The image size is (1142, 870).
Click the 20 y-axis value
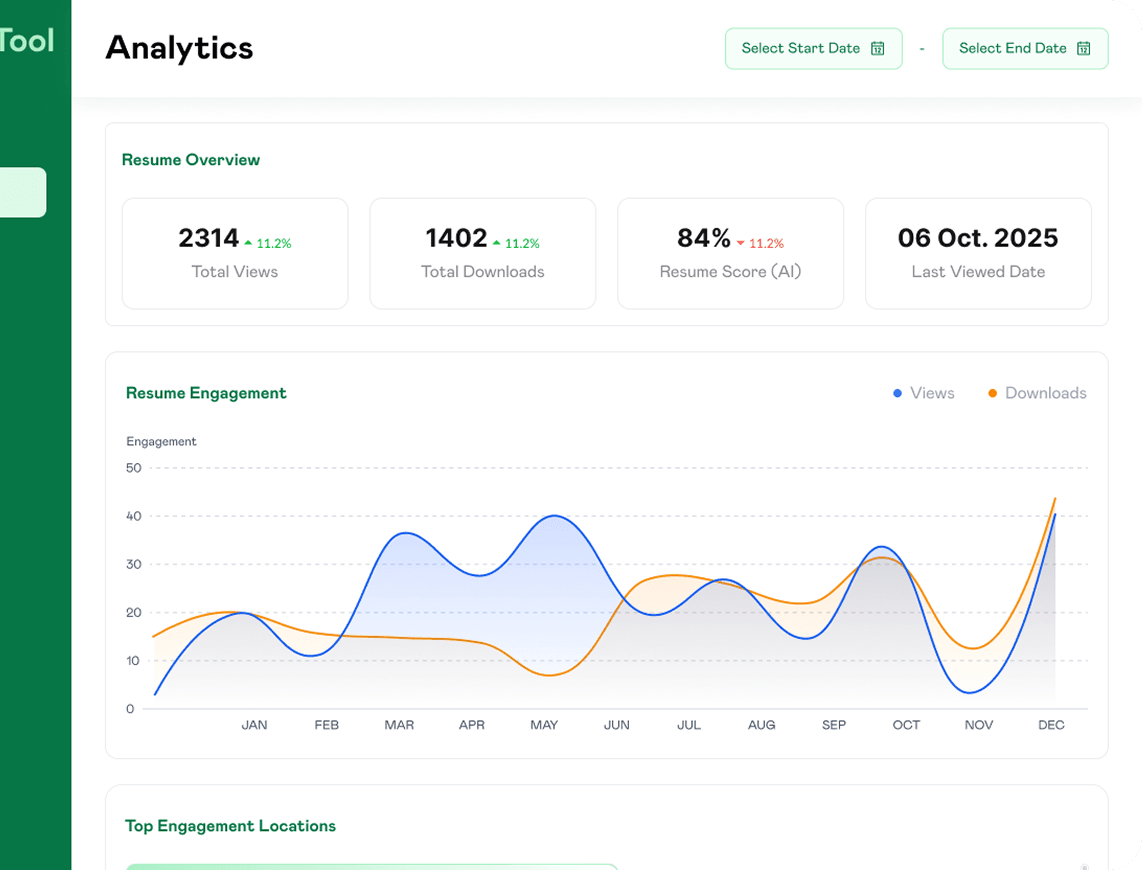pyautogui.click(x=133, y=612)
